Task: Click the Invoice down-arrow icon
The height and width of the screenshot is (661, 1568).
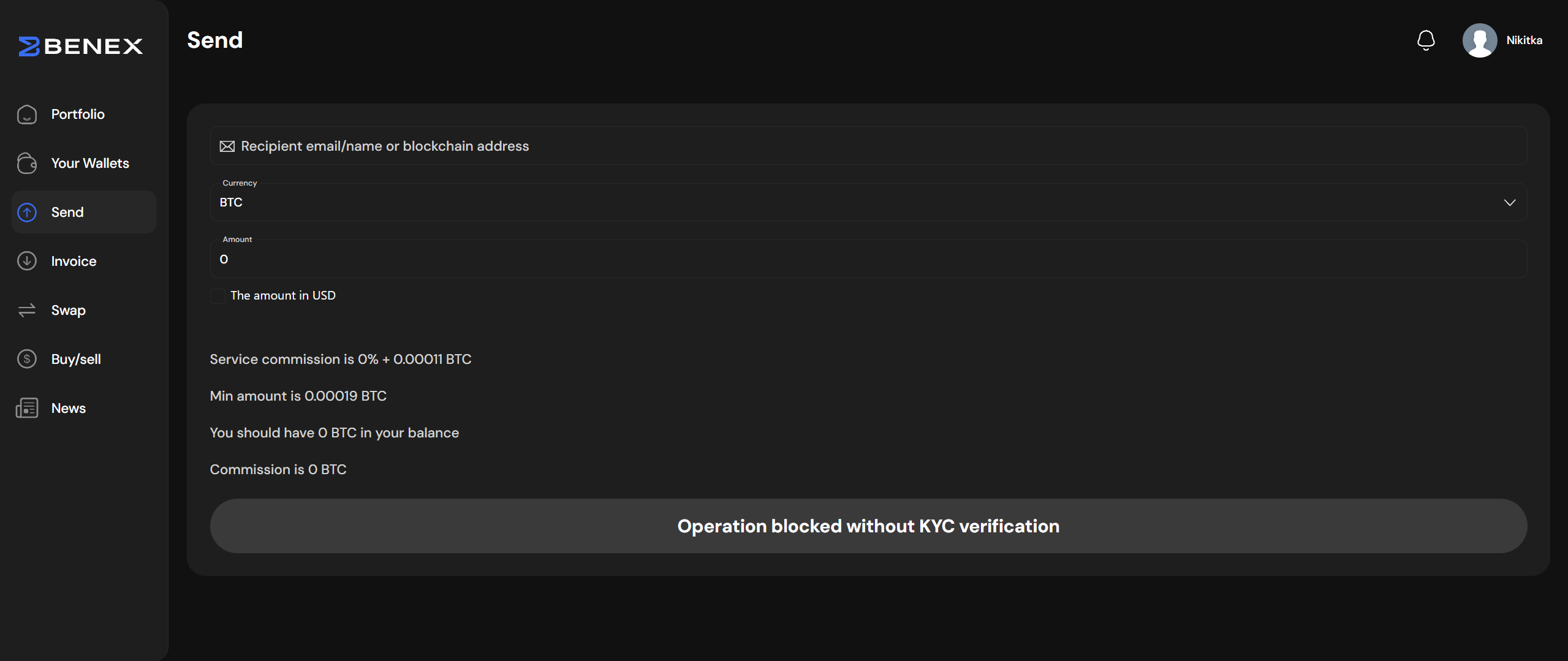Action: [x=27, y=261]
